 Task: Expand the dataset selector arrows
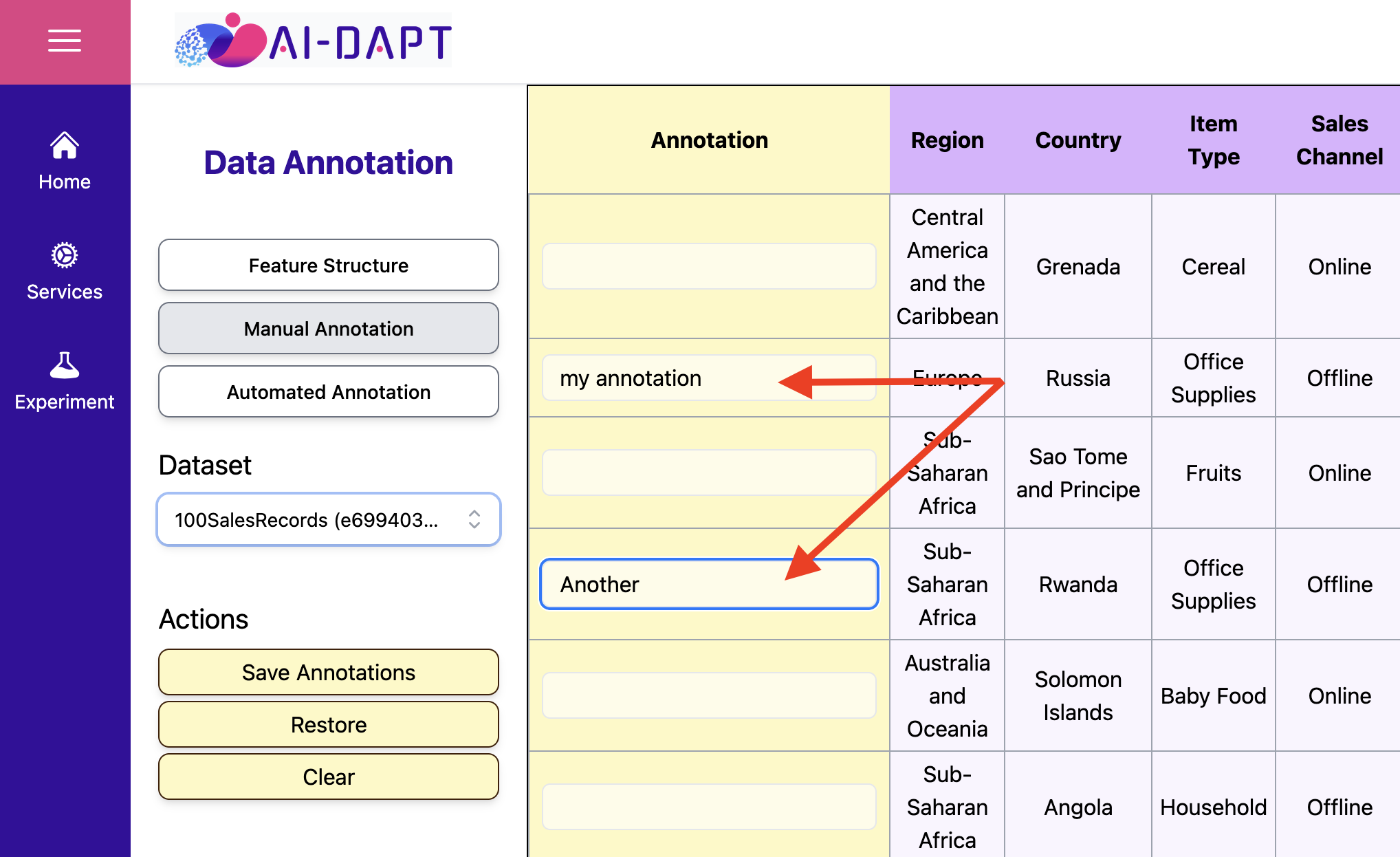pyautogui.click(x=474, y=519)
